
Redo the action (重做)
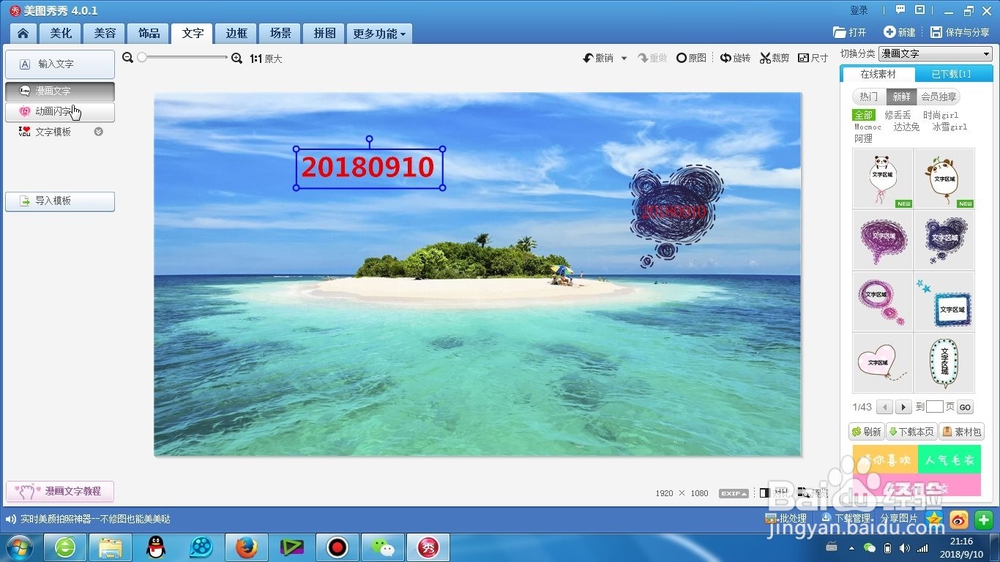[x=652, y=58]
